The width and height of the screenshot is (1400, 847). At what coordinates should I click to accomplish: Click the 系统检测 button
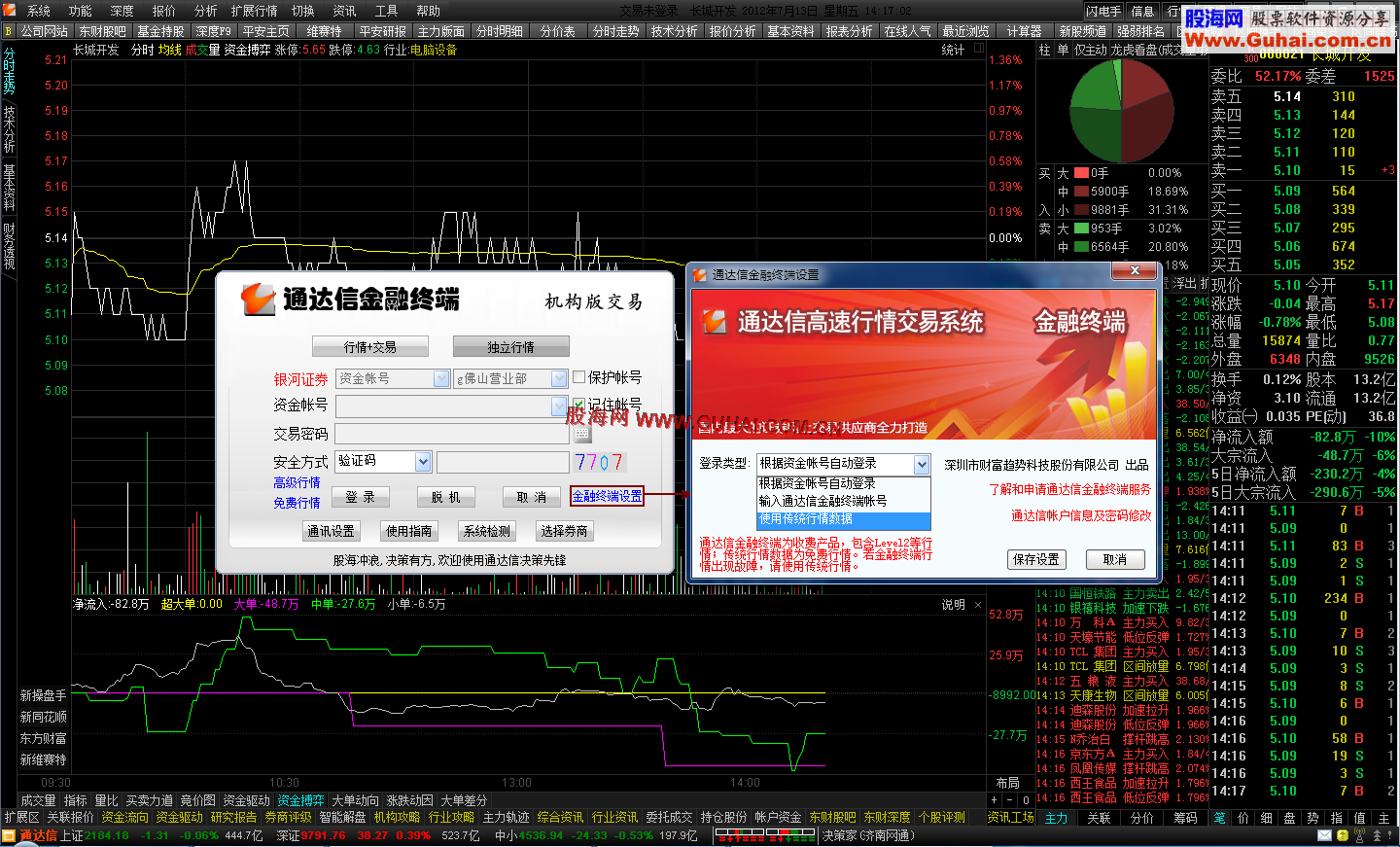click(x=486, y=531)
